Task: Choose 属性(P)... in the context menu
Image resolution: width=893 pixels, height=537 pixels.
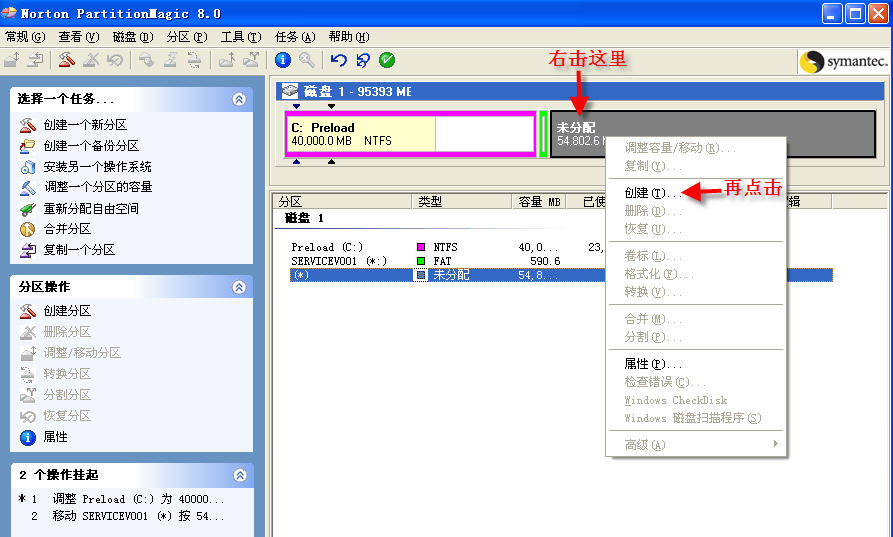Action: pyautogui.click(x=696, y=364)
